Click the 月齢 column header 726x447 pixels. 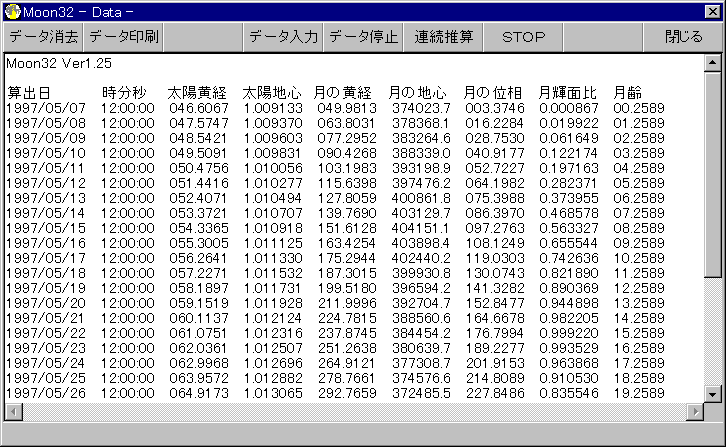[628, 93]
